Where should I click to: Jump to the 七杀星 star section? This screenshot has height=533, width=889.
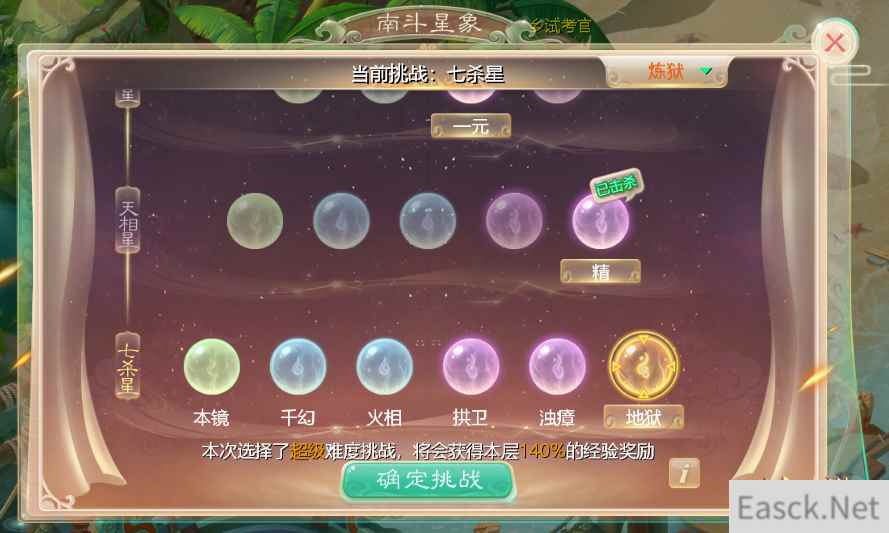coord(128,366)
